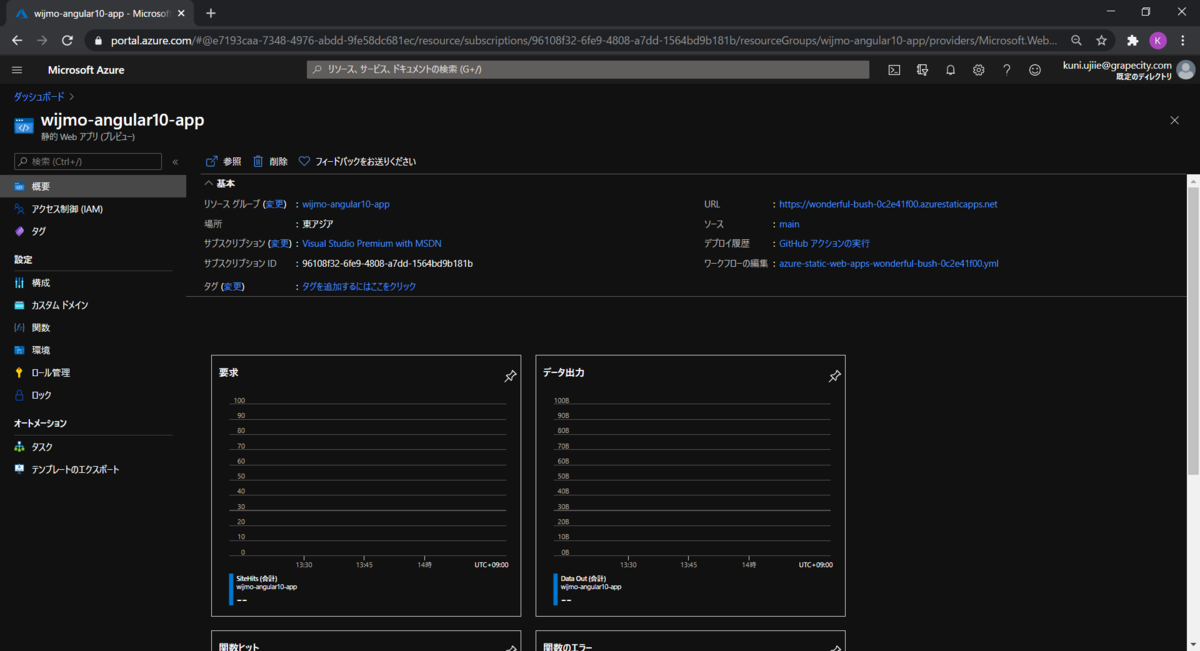Click the zoom magnifier in address bar
This screenshot has width=1200, height=651.
[1076, 41]
